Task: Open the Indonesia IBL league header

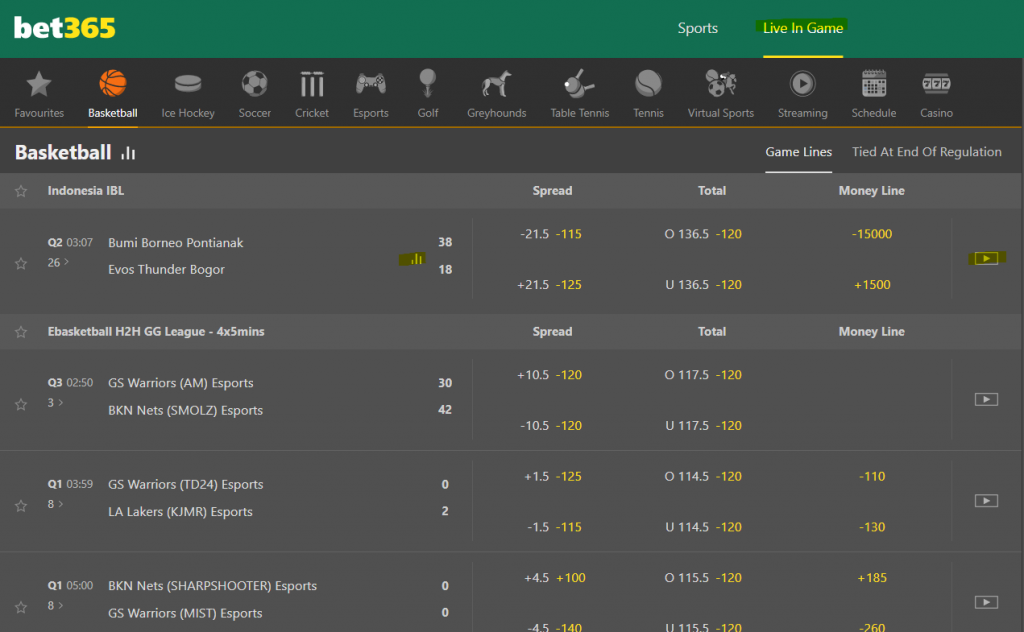Action: click(86, 191)
